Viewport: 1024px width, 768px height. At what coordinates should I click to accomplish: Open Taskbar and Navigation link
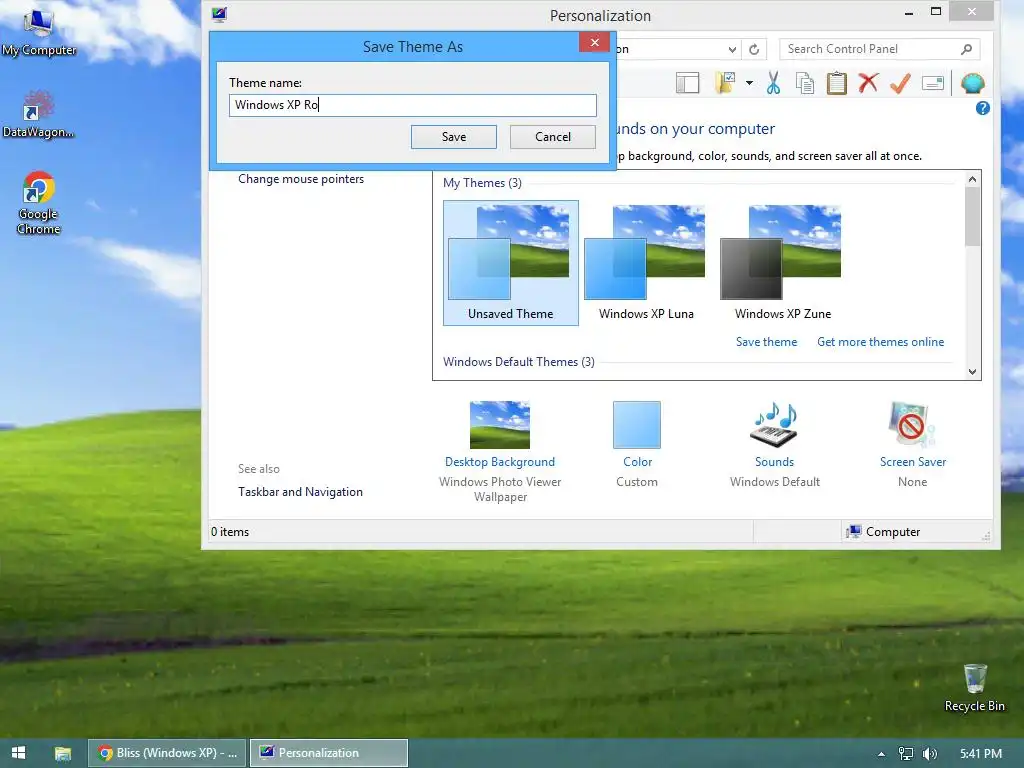coord(300,492)
